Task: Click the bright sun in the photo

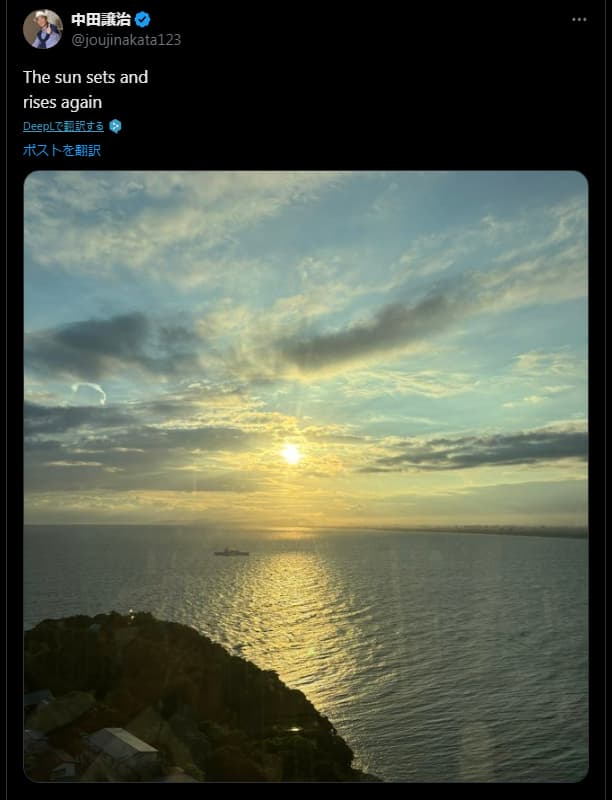Action: click(x=291, y=454)
